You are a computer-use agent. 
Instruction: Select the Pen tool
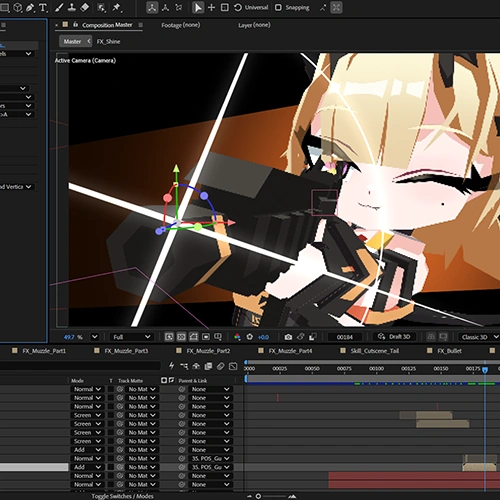pos(30,7)
